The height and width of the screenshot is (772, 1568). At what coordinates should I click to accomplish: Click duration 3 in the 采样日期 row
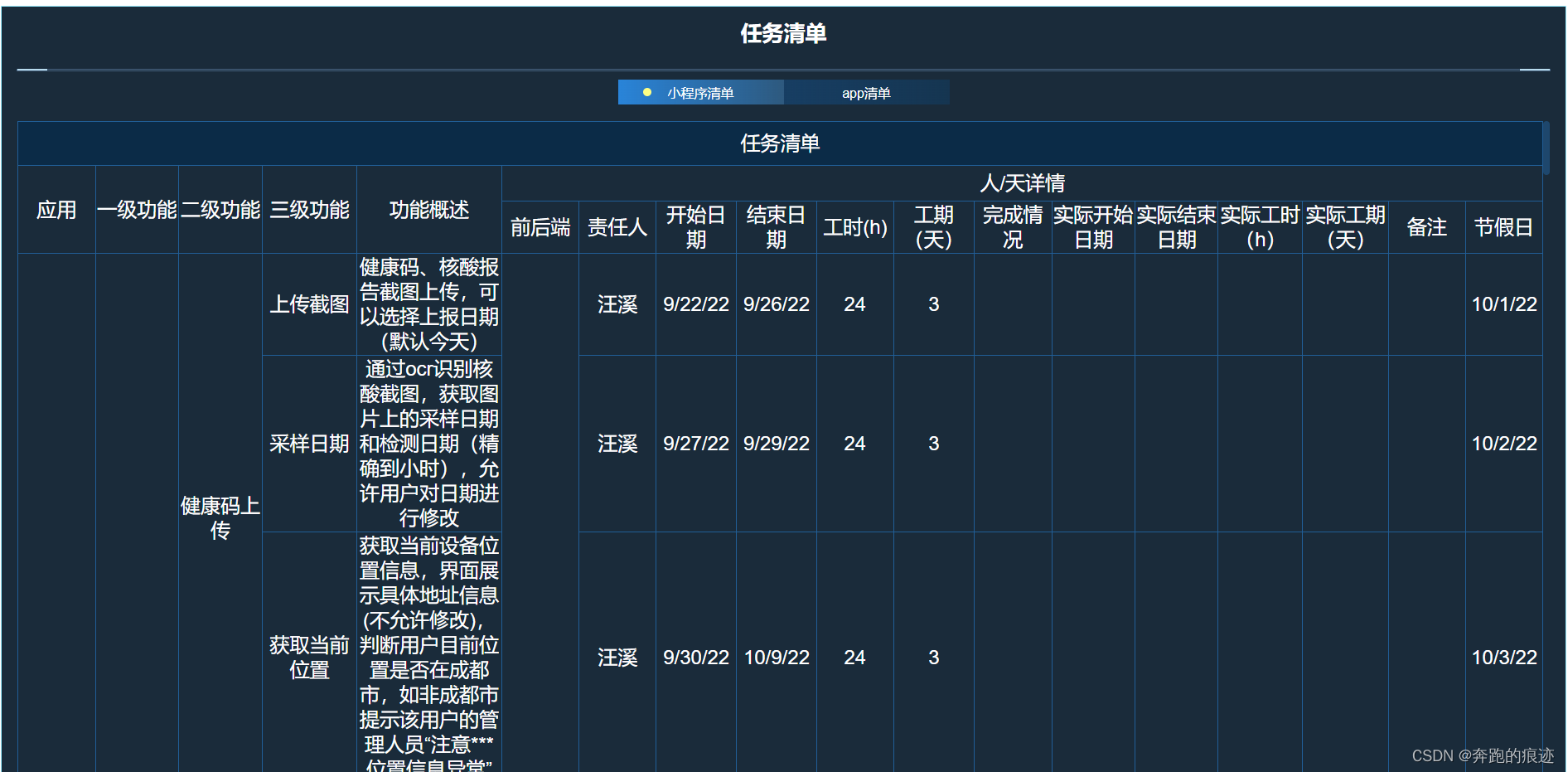point(934,444)
